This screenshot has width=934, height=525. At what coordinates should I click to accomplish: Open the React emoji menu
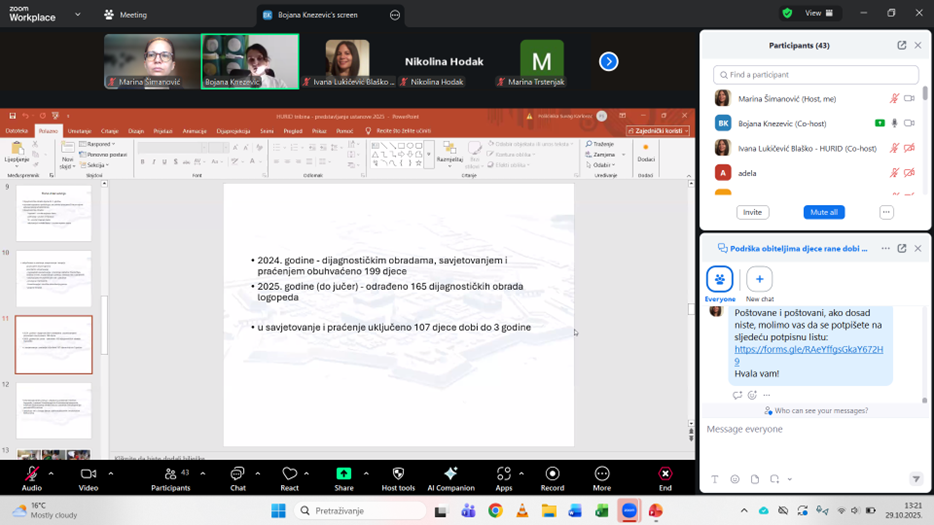pos(289,474)
